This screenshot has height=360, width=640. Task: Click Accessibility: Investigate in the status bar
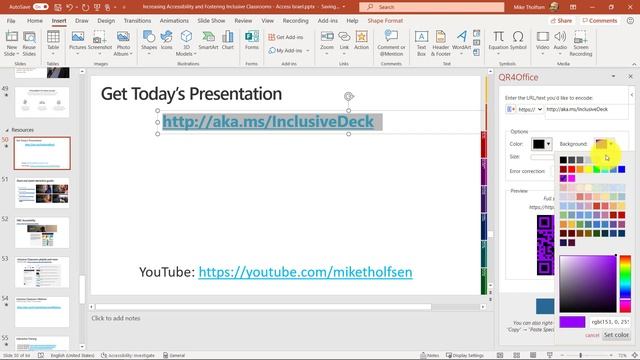click(128, 356)
